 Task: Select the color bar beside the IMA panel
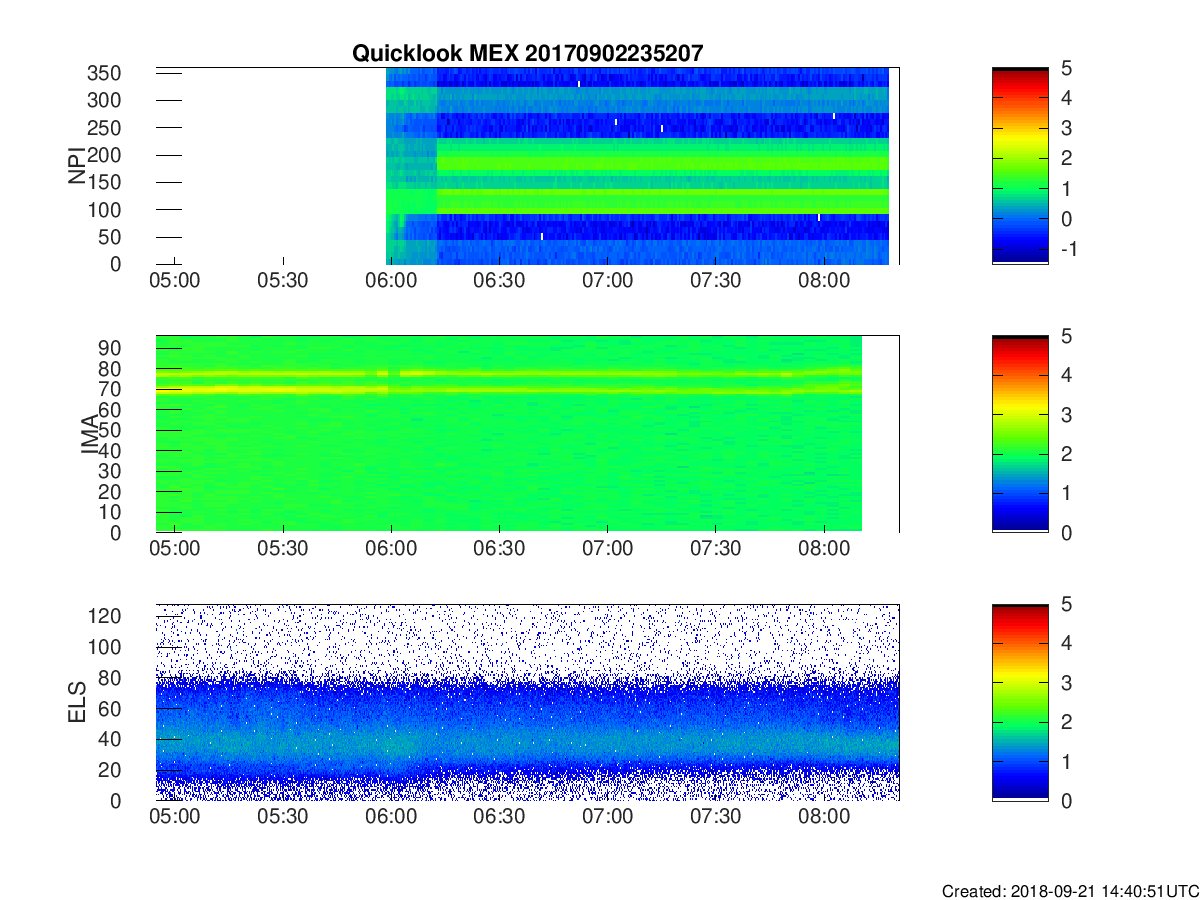[x=1020, y=434]
